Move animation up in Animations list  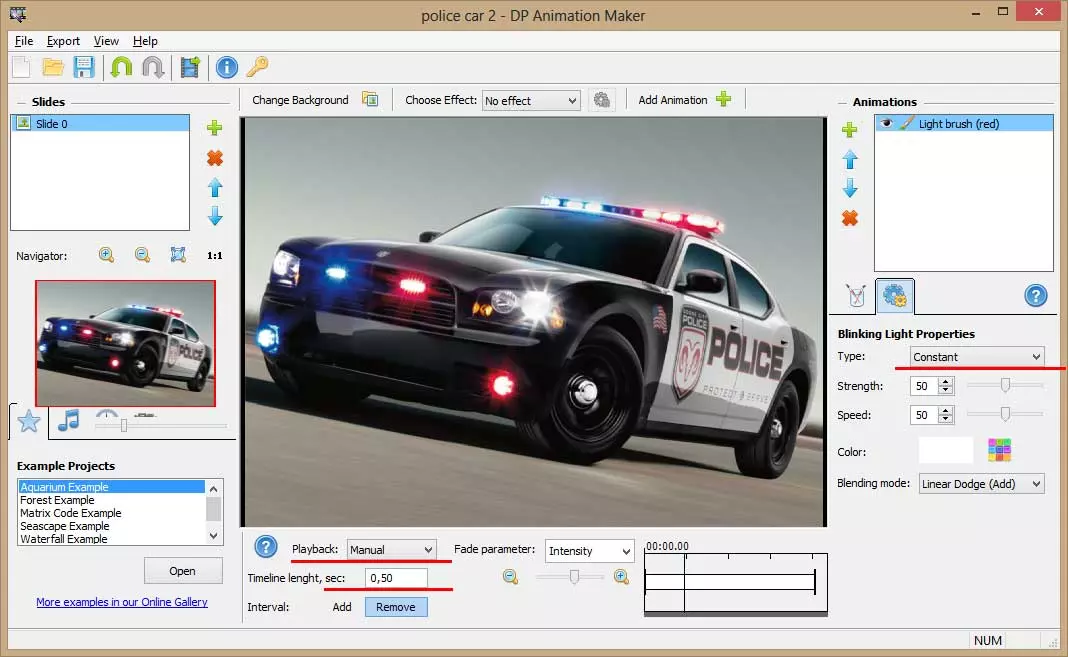click(x=849, y=159)
